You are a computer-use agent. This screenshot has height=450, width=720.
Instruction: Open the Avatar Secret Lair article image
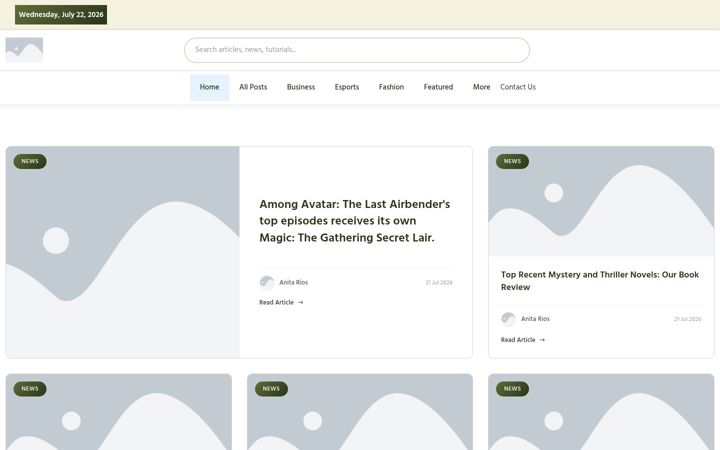point(123,252)
